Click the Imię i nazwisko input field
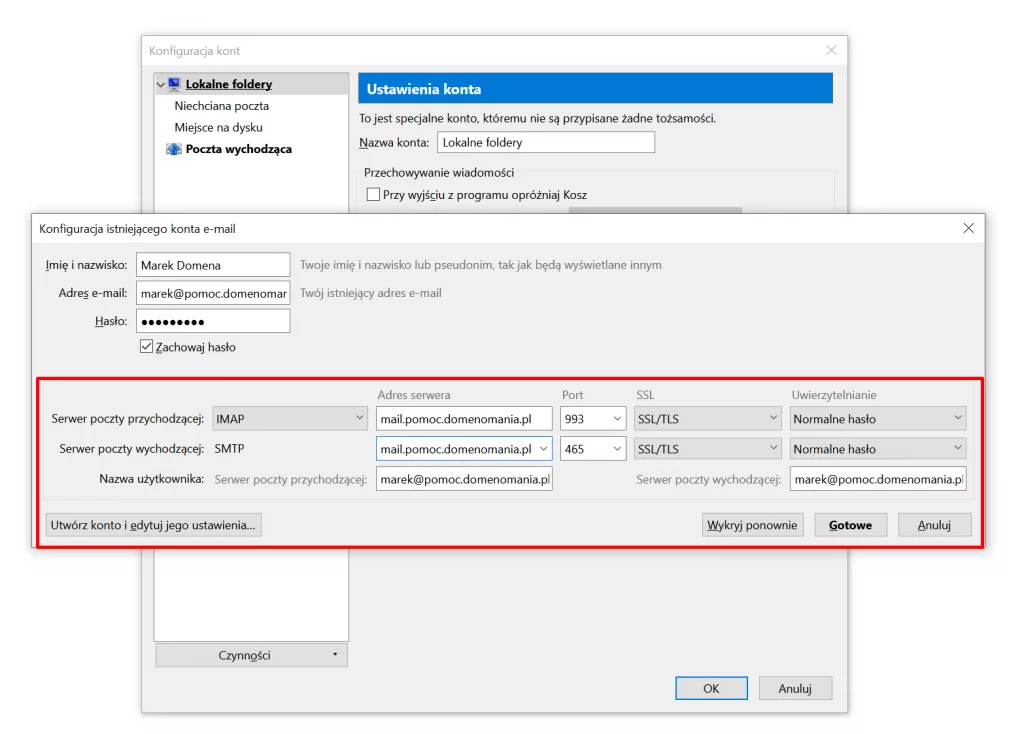This screenshot has height=734, width=1024. (x=213, y=265)
